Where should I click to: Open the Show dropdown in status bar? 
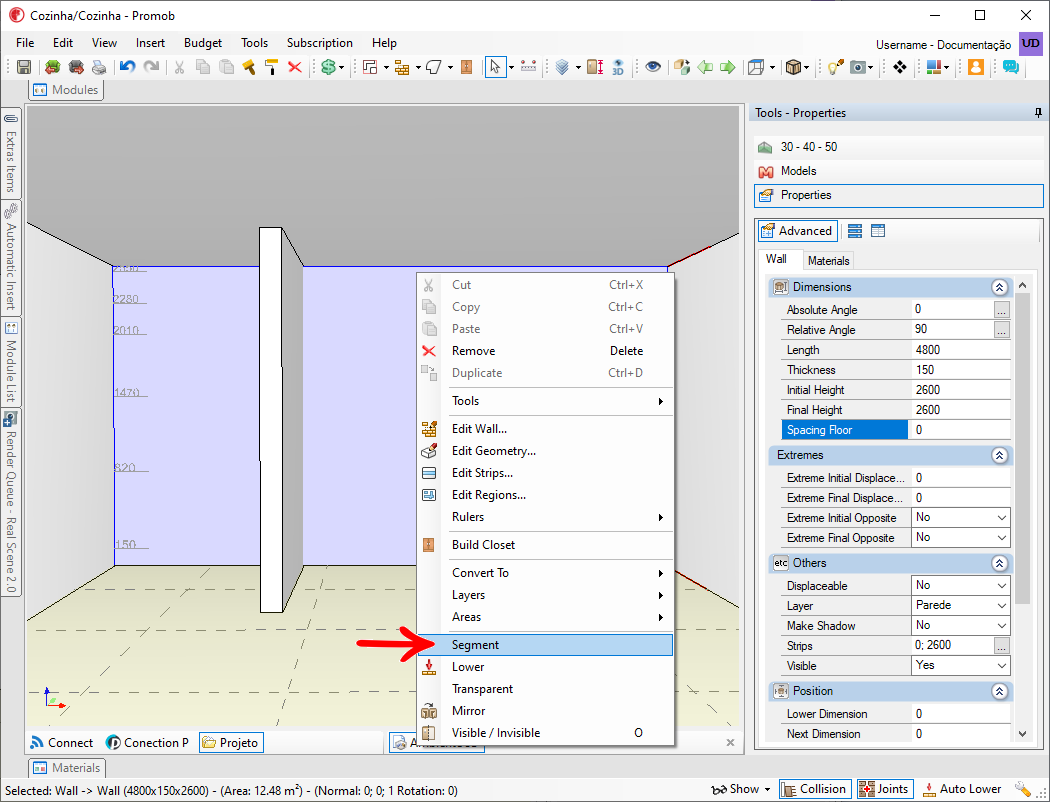click(x=741, y=789)
